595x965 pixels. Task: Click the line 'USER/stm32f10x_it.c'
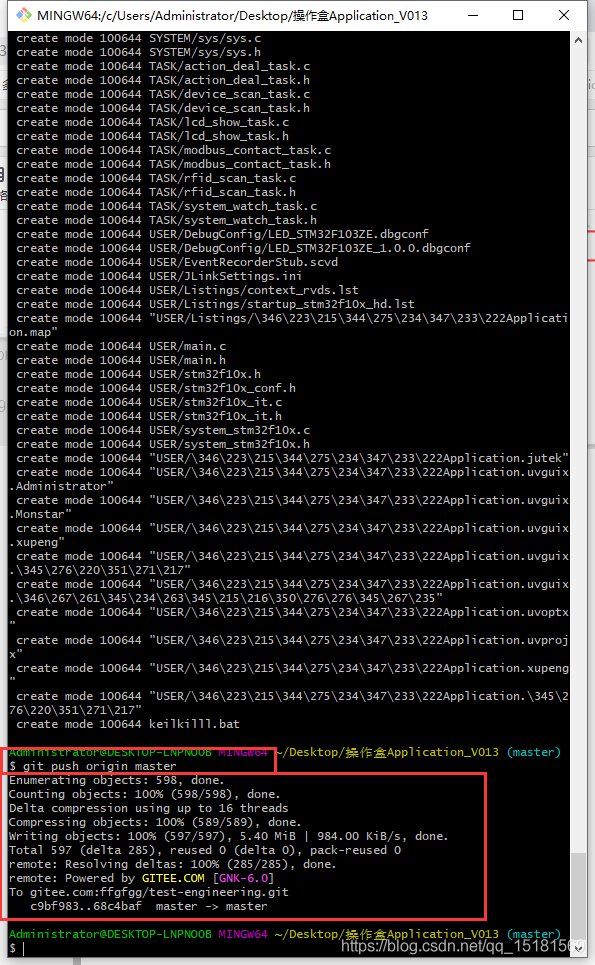click(x=150, y=402)
